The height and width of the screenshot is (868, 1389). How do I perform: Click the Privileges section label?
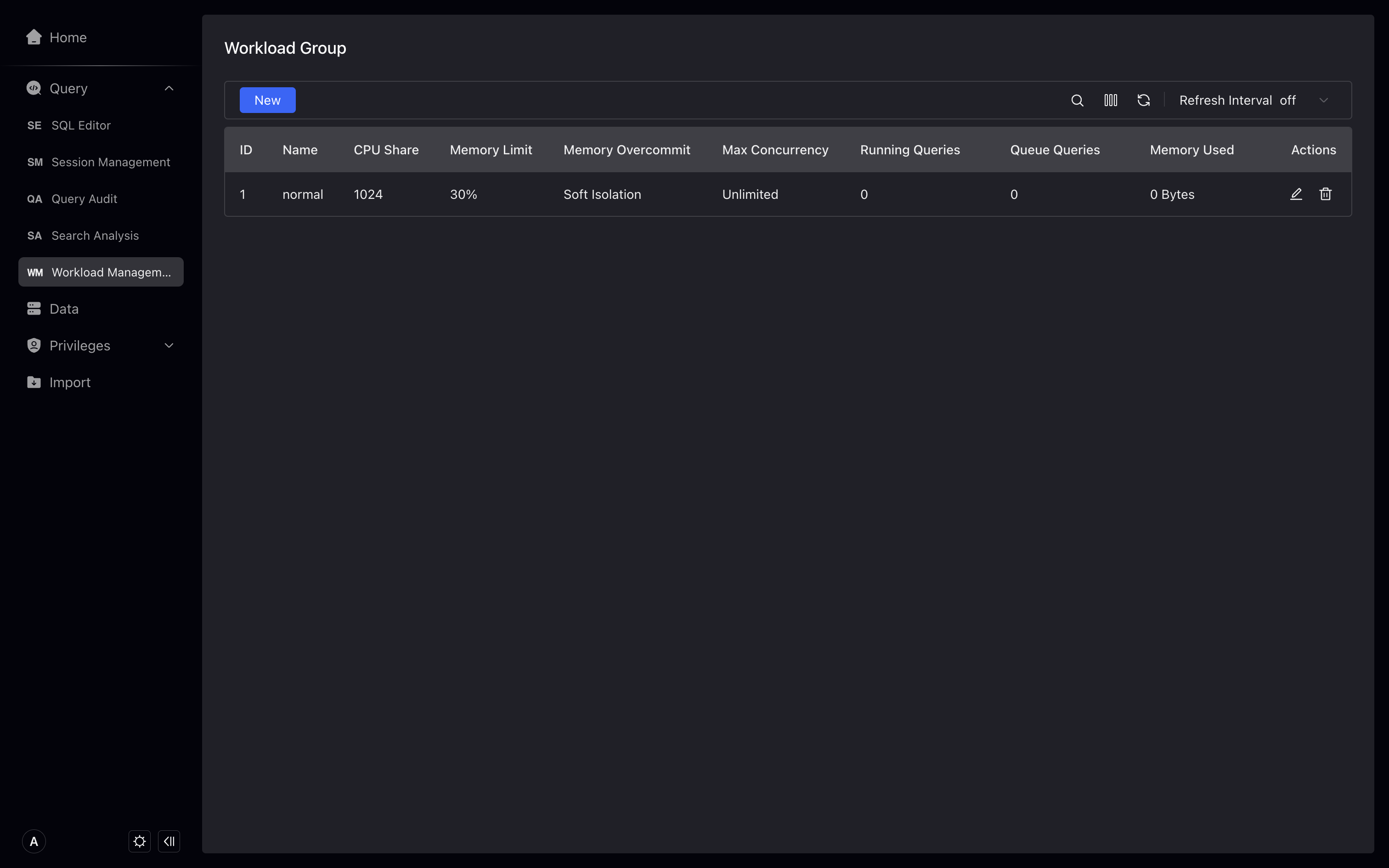point(80,345)
